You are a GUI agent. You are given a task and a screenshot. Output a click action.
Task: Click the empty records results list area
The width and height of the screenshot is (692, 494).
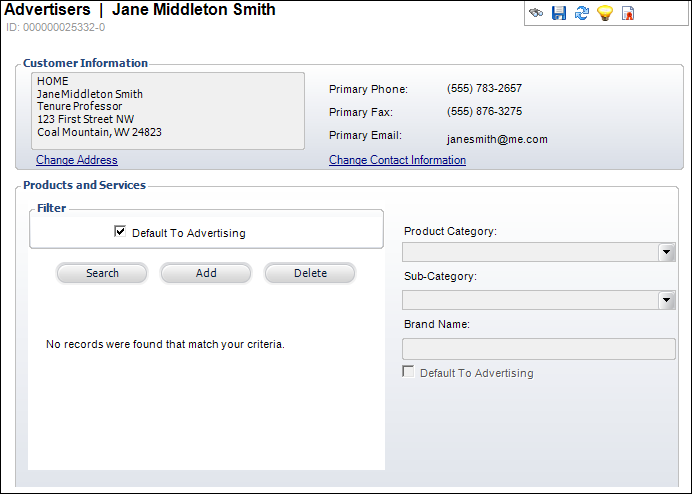(x=206, y=400)
